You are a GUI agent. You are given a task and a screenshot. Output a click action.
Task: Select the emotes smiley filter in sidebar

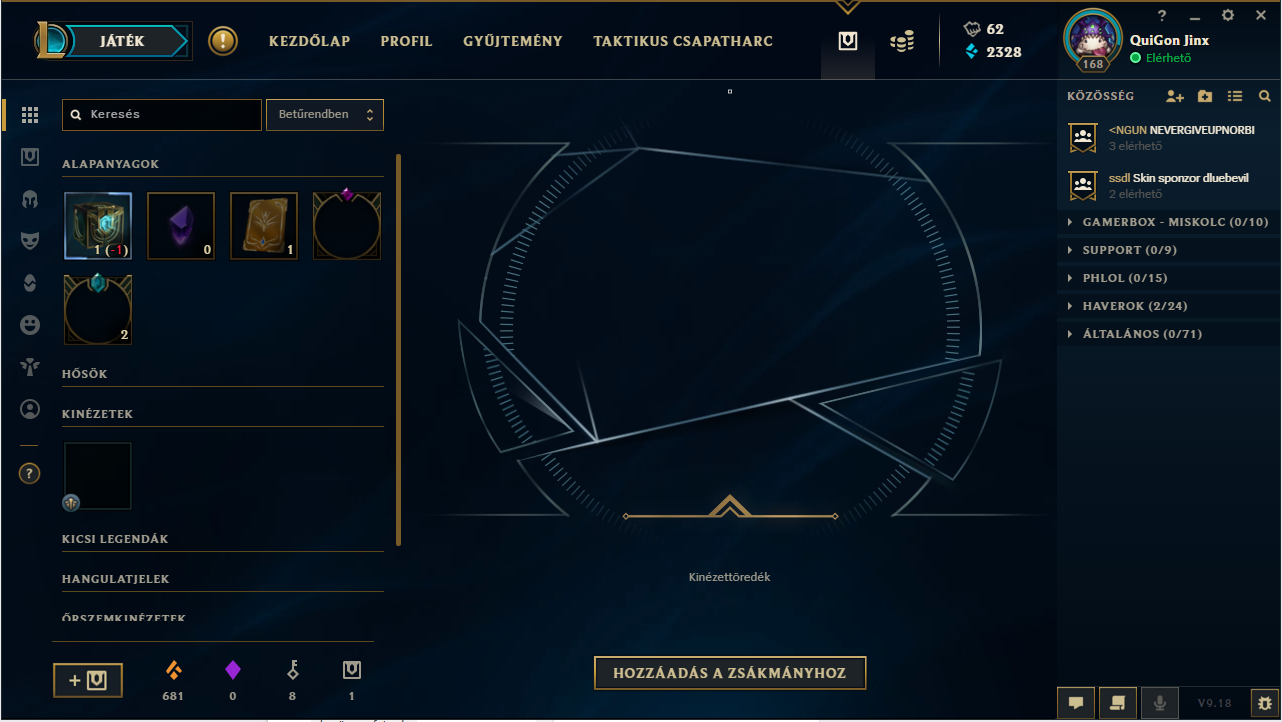30,325
